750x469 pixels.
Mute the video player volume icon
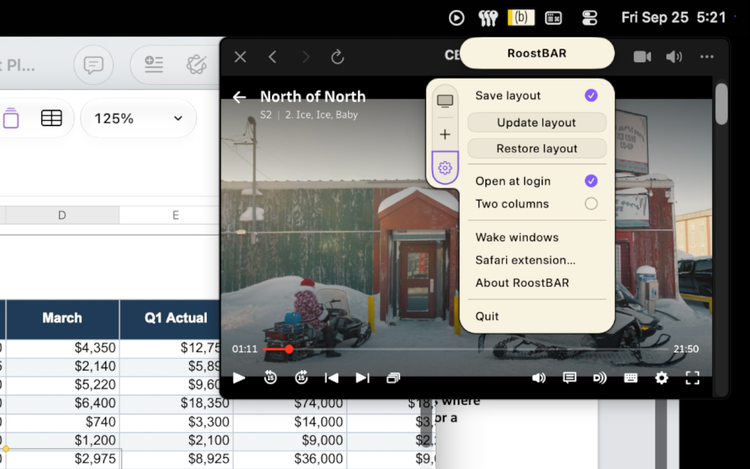[539, 378]
